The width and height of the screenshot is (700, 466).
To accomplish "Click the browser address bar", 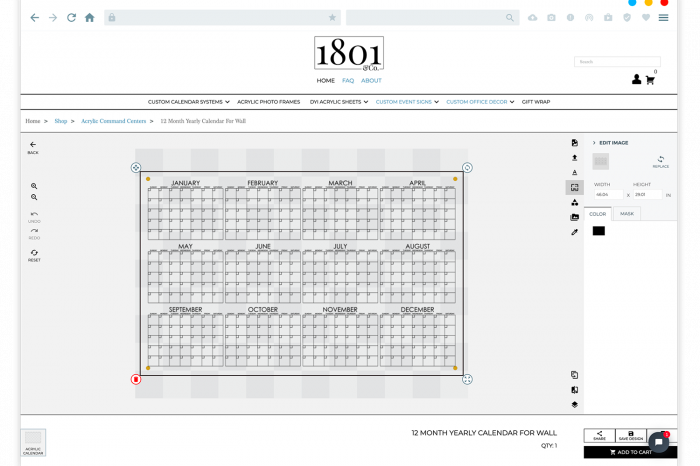I will point(222,17).
